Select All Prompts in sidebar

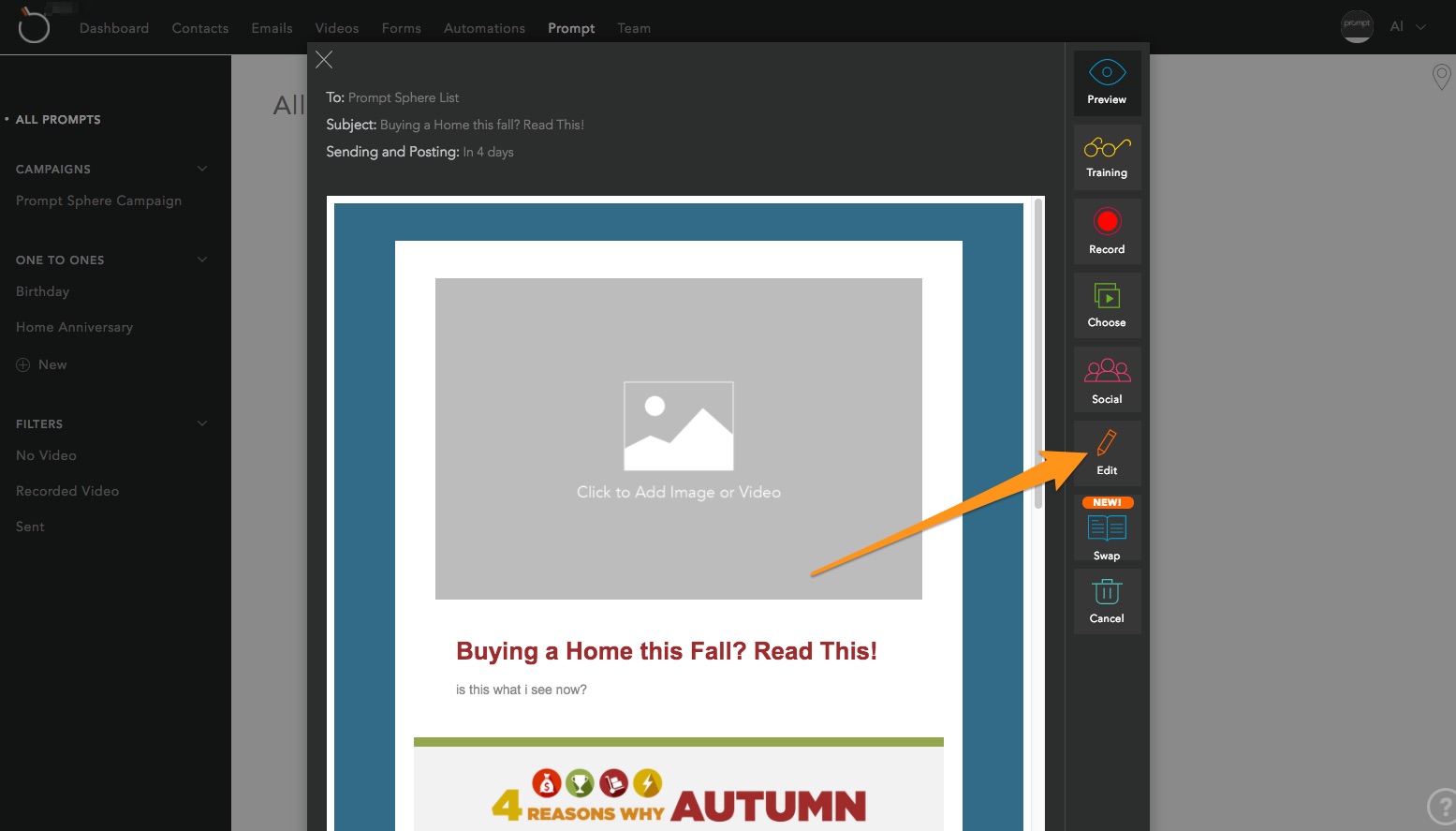(58, 120)
